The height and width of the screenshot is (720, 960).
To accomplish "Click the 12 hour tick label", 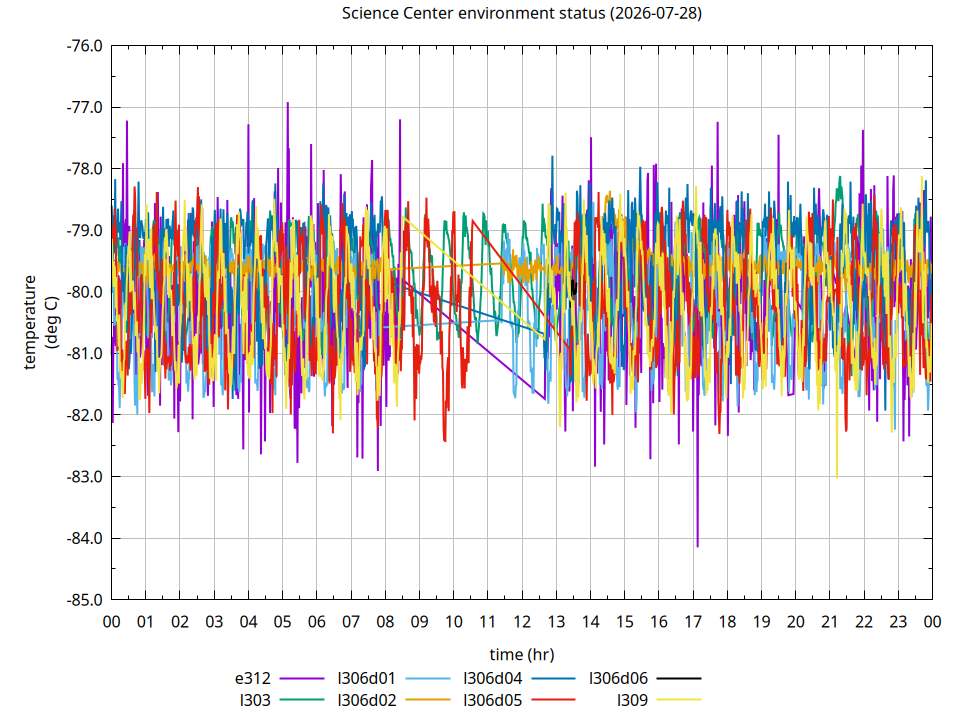I will pos(522,622).
